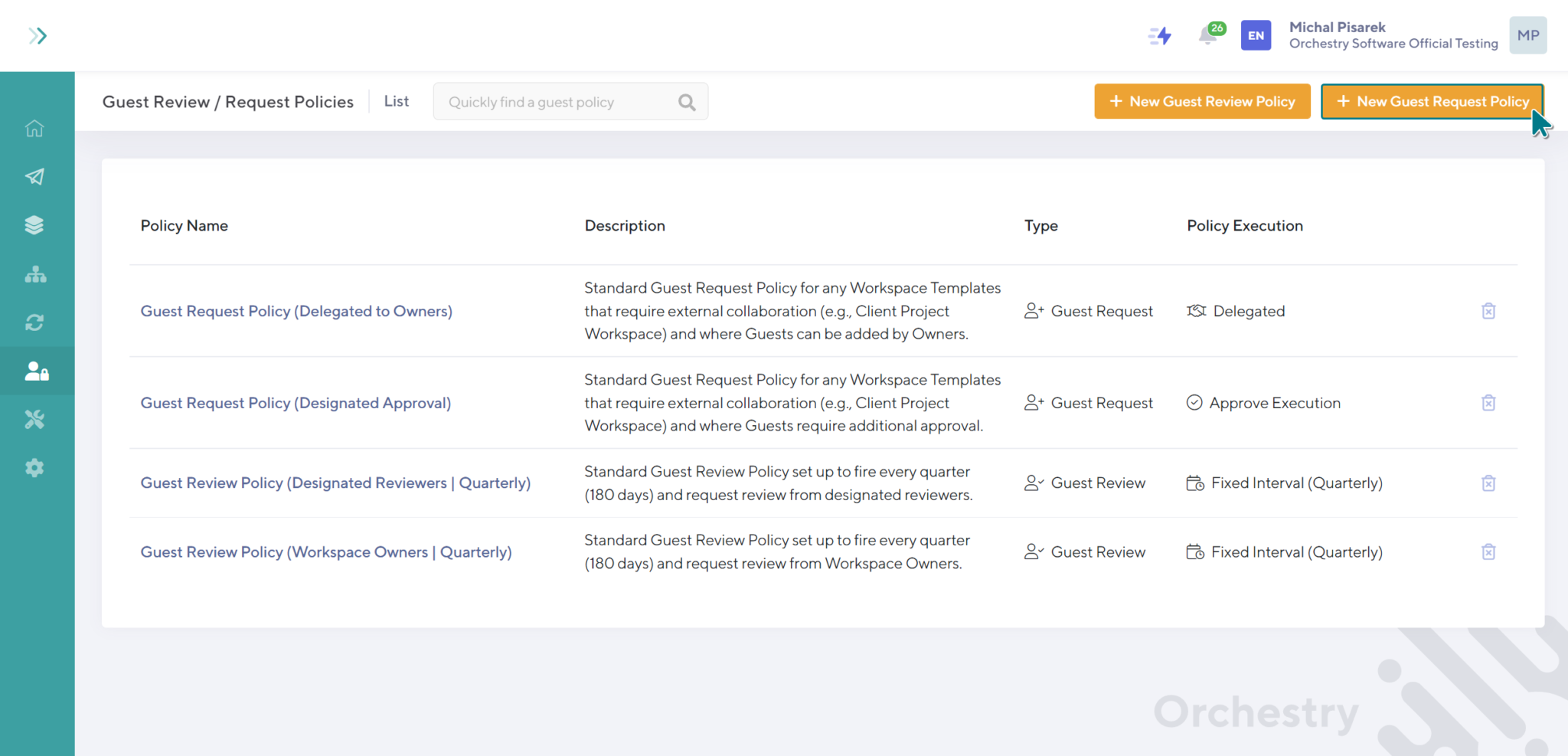This screenshot has height=756, width=1568.
Task: Click the tools icon in the sidebar
Action: [x=35, y=419]
